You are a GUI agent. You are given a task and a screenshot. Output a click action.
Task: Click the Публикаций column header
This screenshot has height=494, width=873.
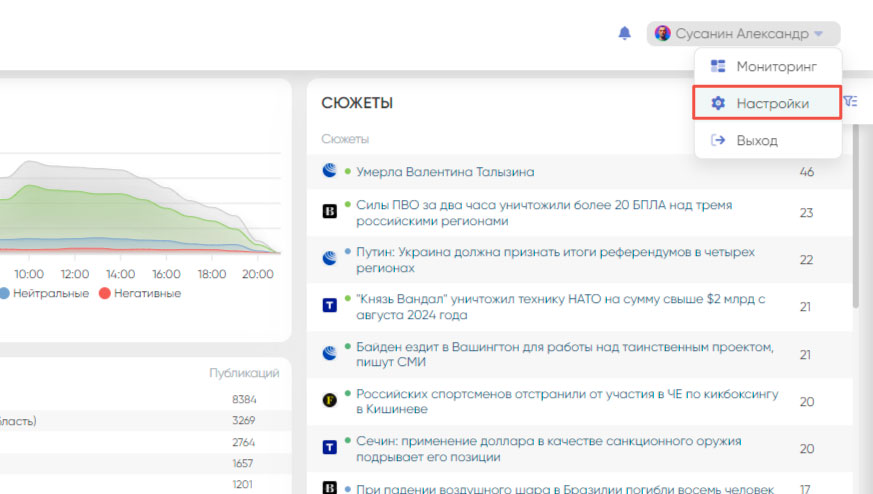[243, 373]
